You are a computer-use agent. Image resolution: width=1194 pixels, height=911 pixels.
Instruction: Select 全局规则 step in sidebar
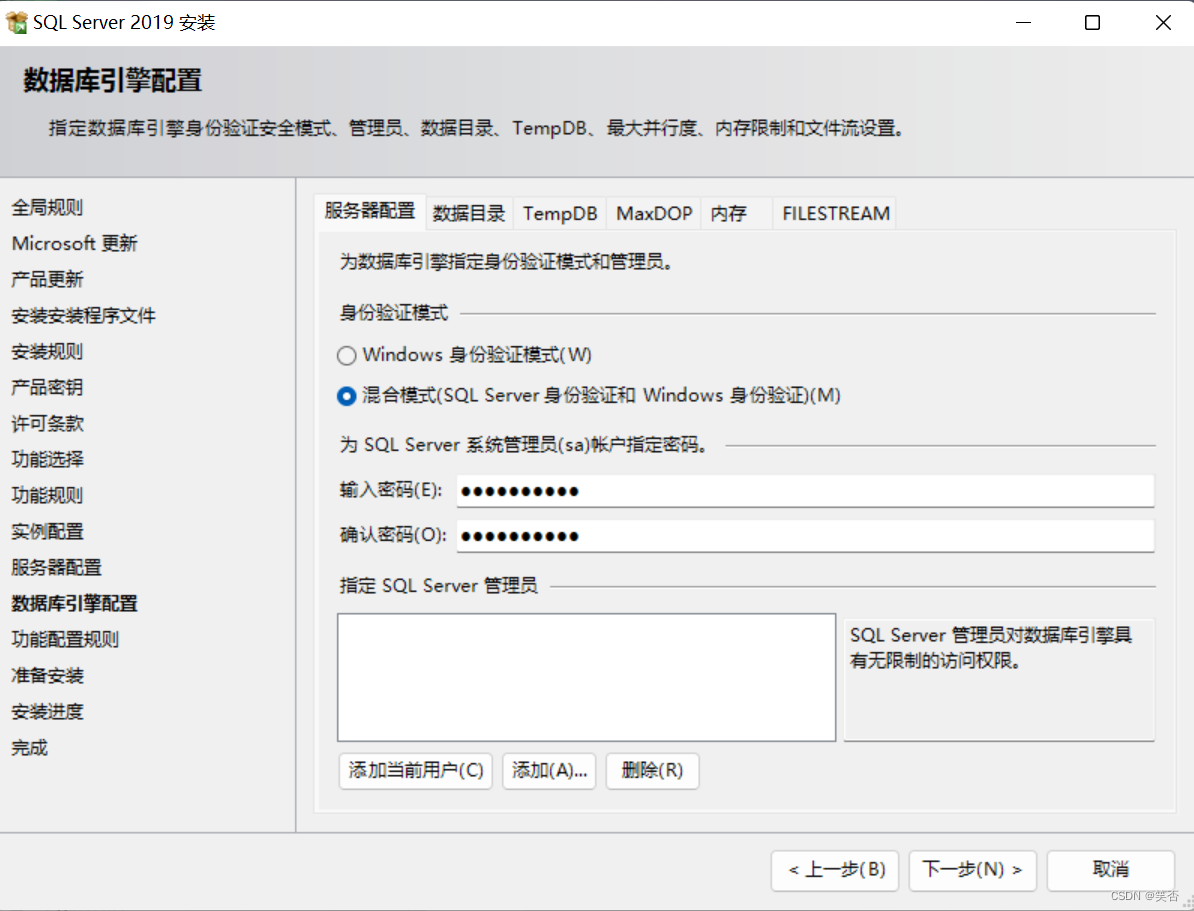click(47, 207)
